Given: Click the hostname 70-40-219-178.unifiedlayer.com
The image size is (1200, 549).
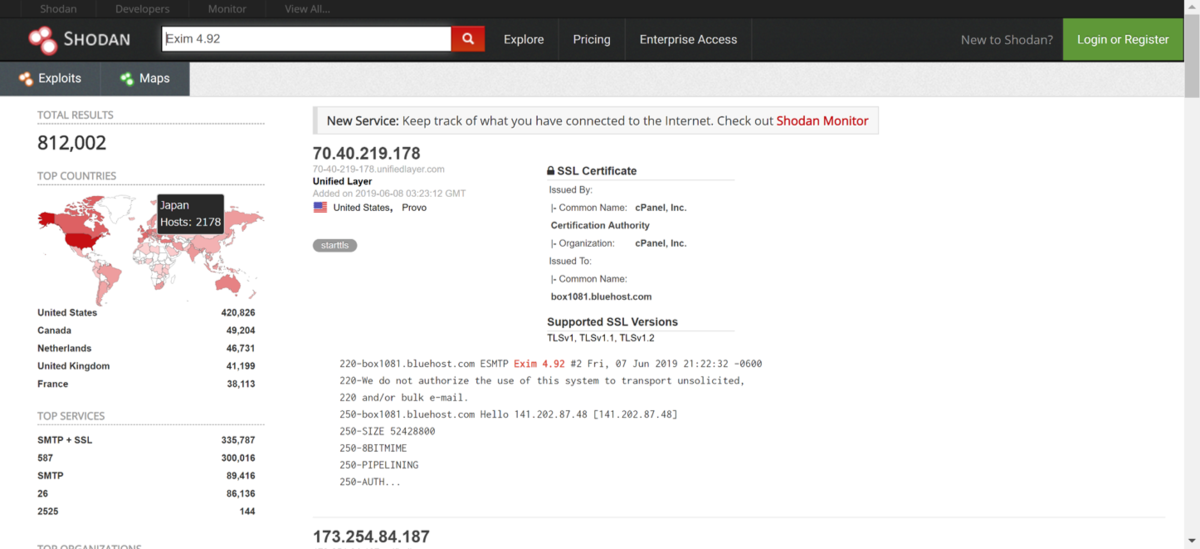Looking at the screenshot, I should tap(378, 170).
